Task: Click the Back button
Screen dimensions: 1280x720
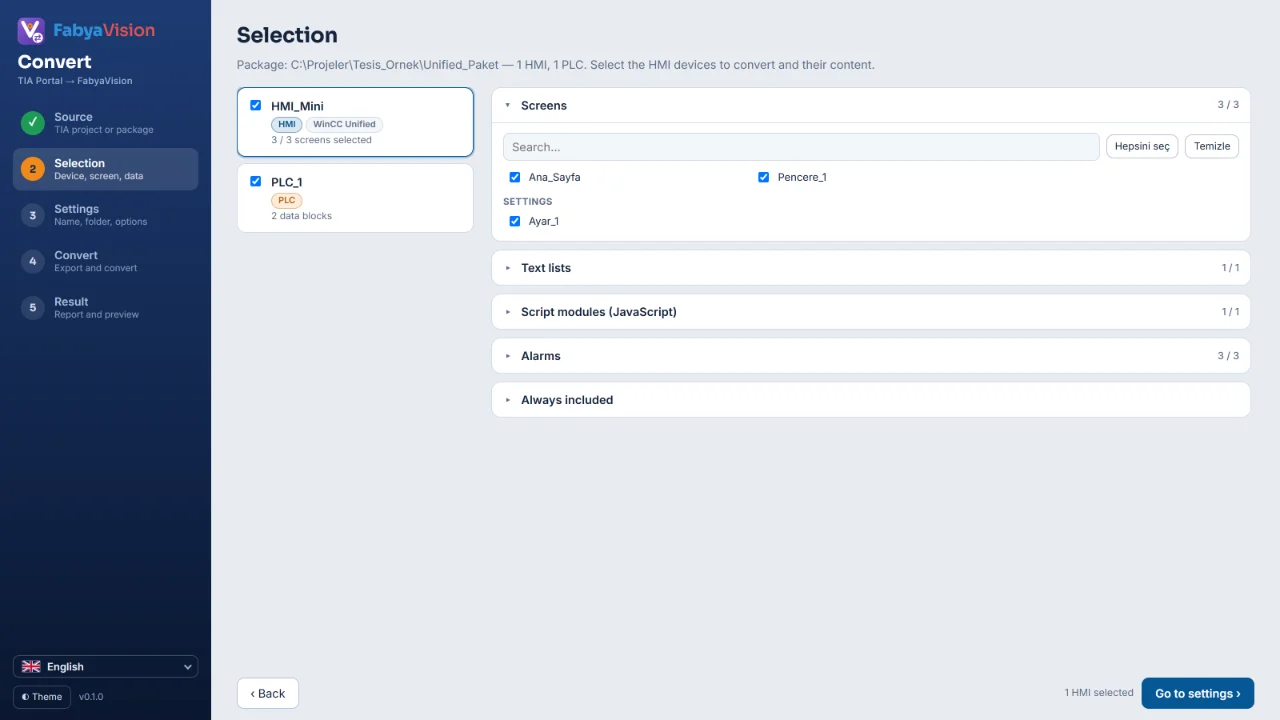Action: (x=268, y=693)
